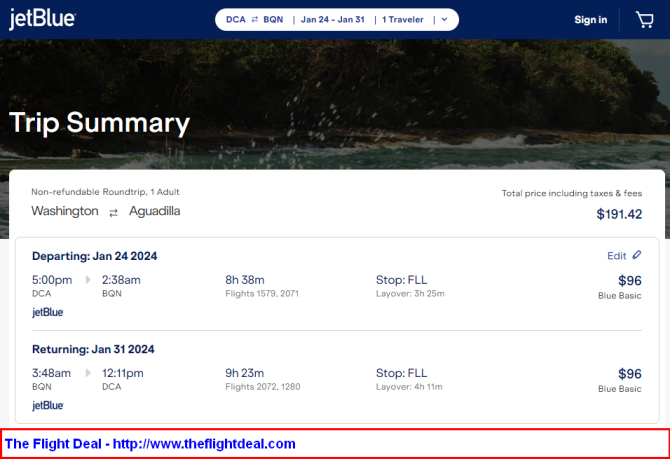The width and height of the screenshot is (670, 459).
Task: Click Stop: FLL on the departing flight
Action: (x=401, y=280)
